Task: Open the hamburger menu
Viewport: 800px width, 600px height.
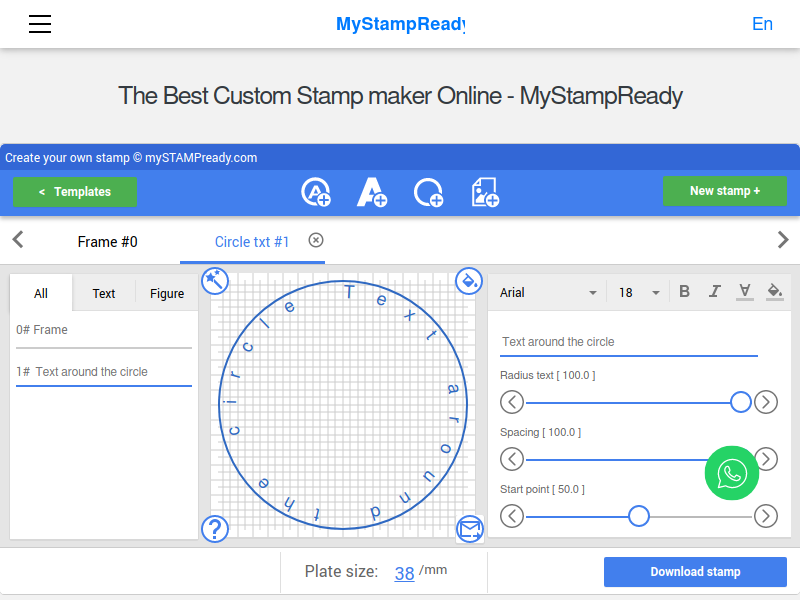Action: click(x=40, y=24)
